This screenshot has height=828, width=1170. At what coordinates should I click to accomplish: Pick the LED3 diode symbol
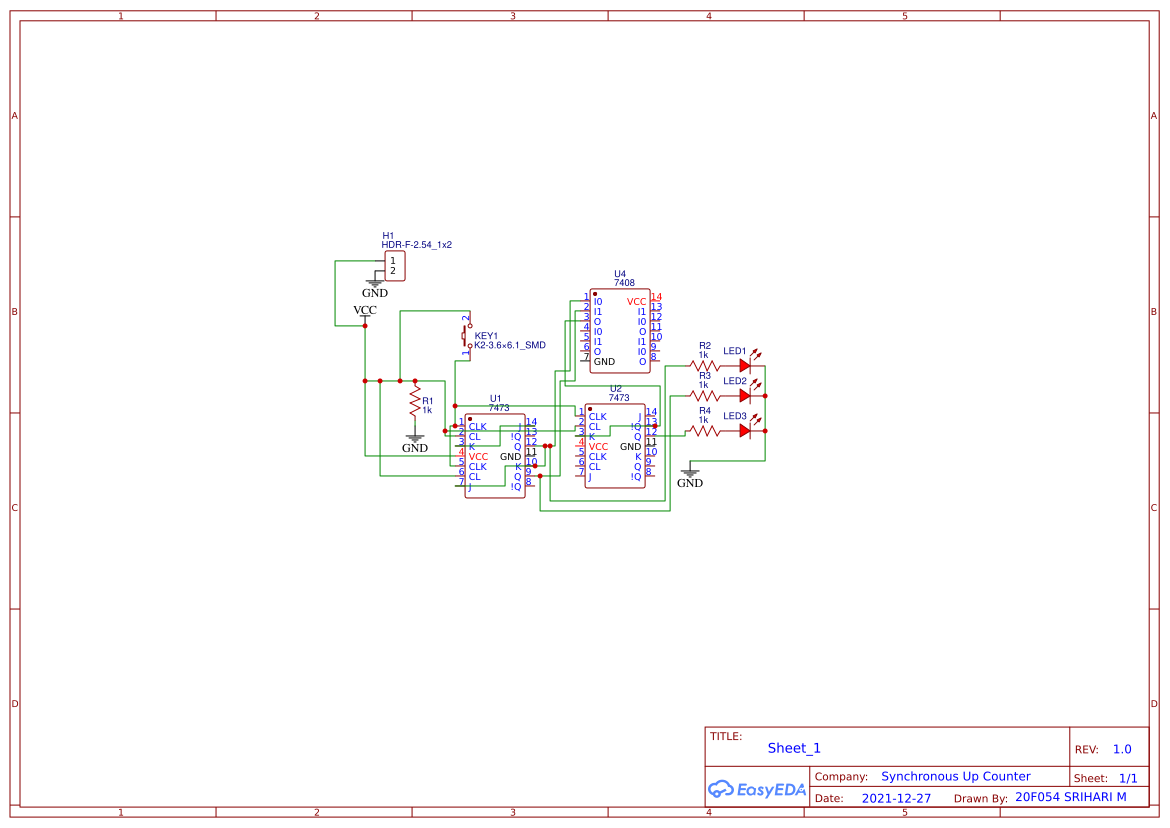coord(745,431)
